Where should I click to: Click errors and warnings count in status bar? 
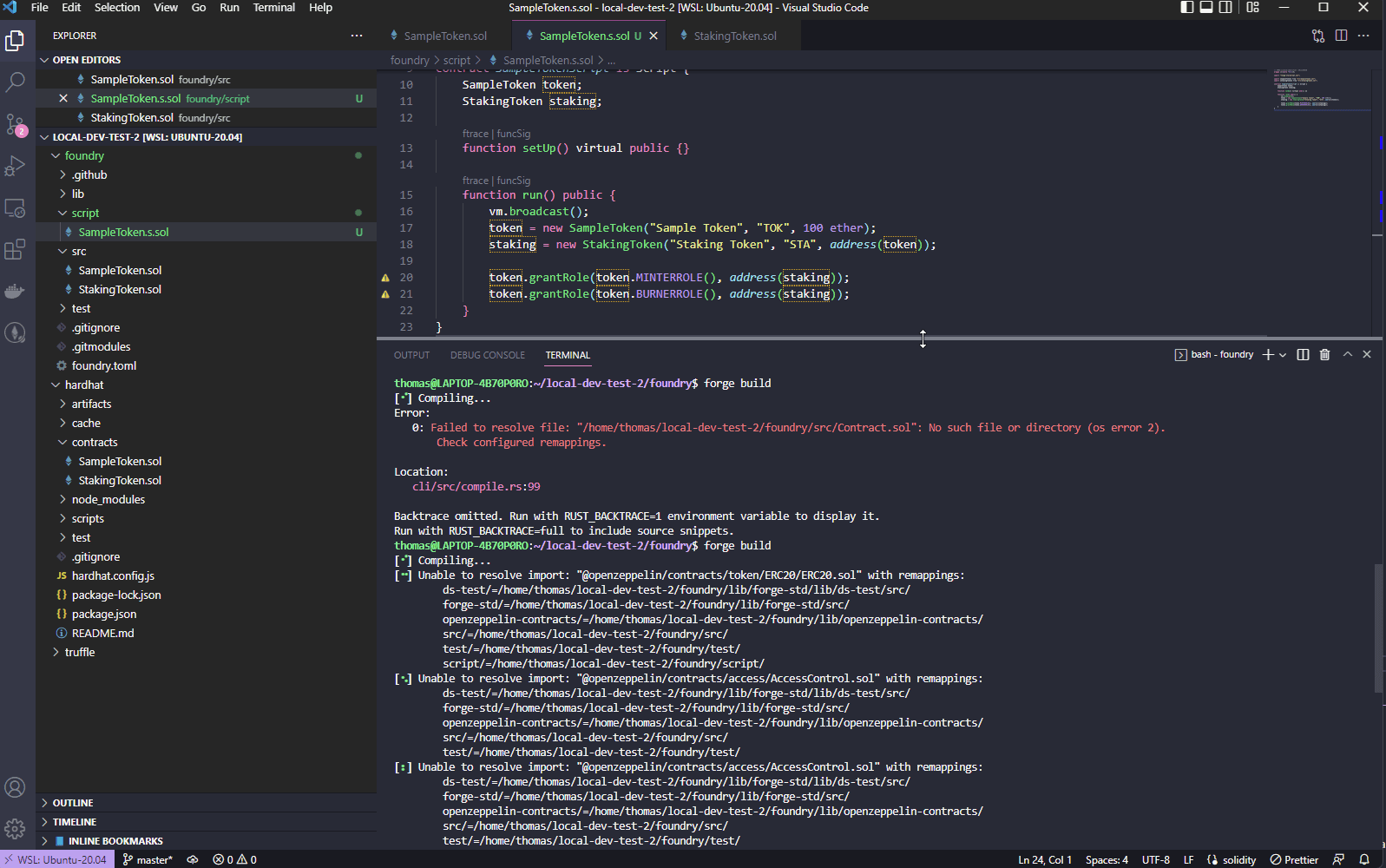pos(234,859)
